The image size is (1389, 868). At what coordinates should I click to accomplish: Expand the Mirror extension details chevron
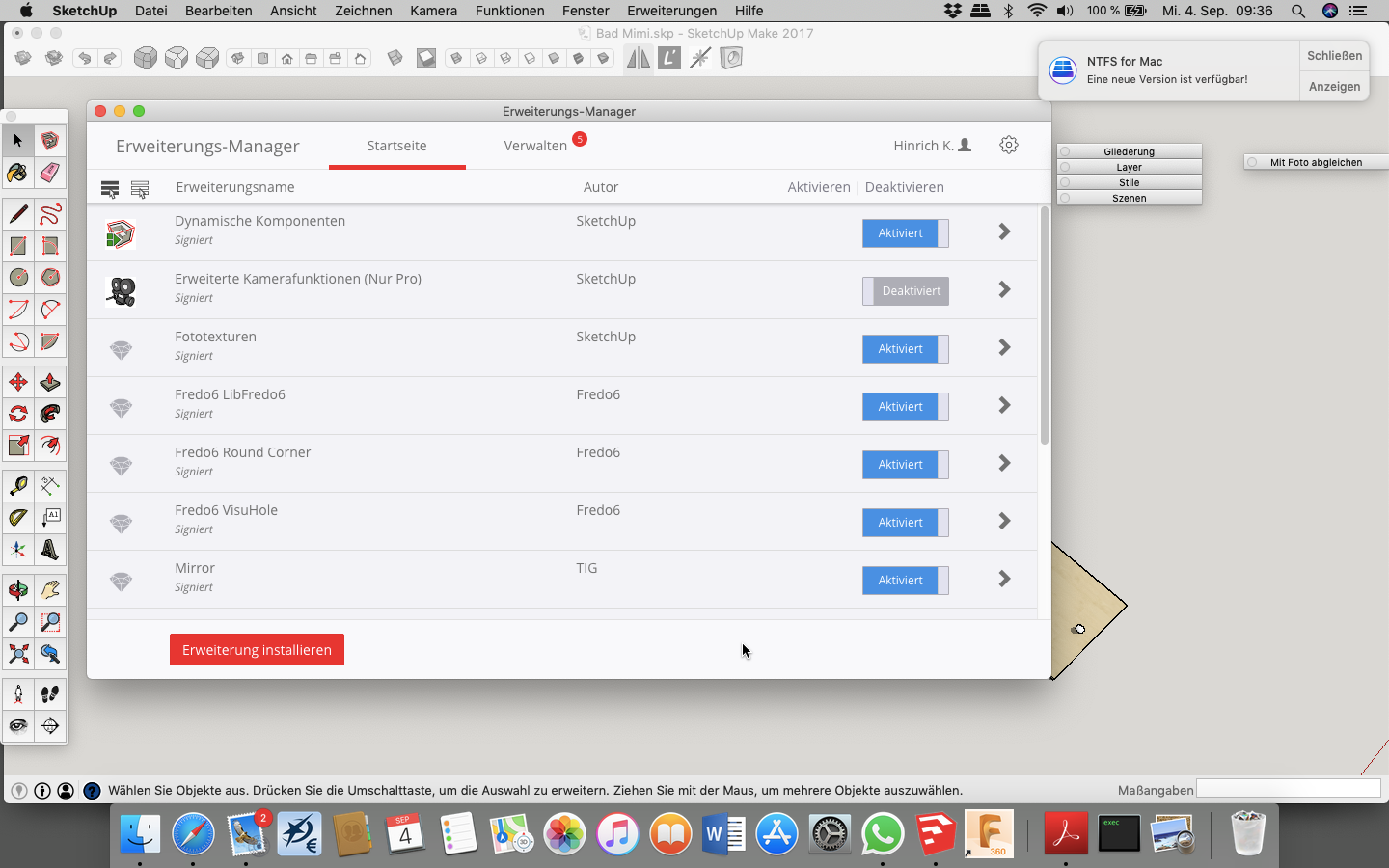1004,579
